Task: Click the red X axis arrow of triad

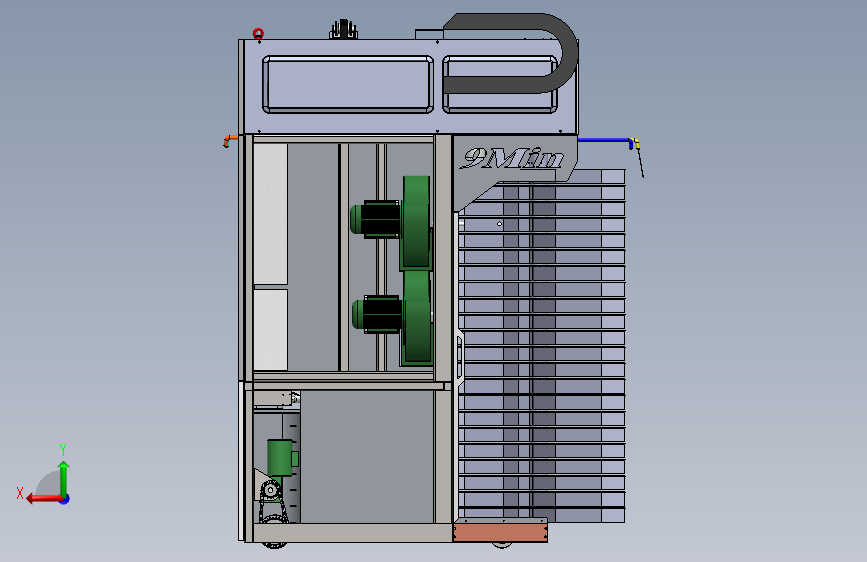Action: 43,498
